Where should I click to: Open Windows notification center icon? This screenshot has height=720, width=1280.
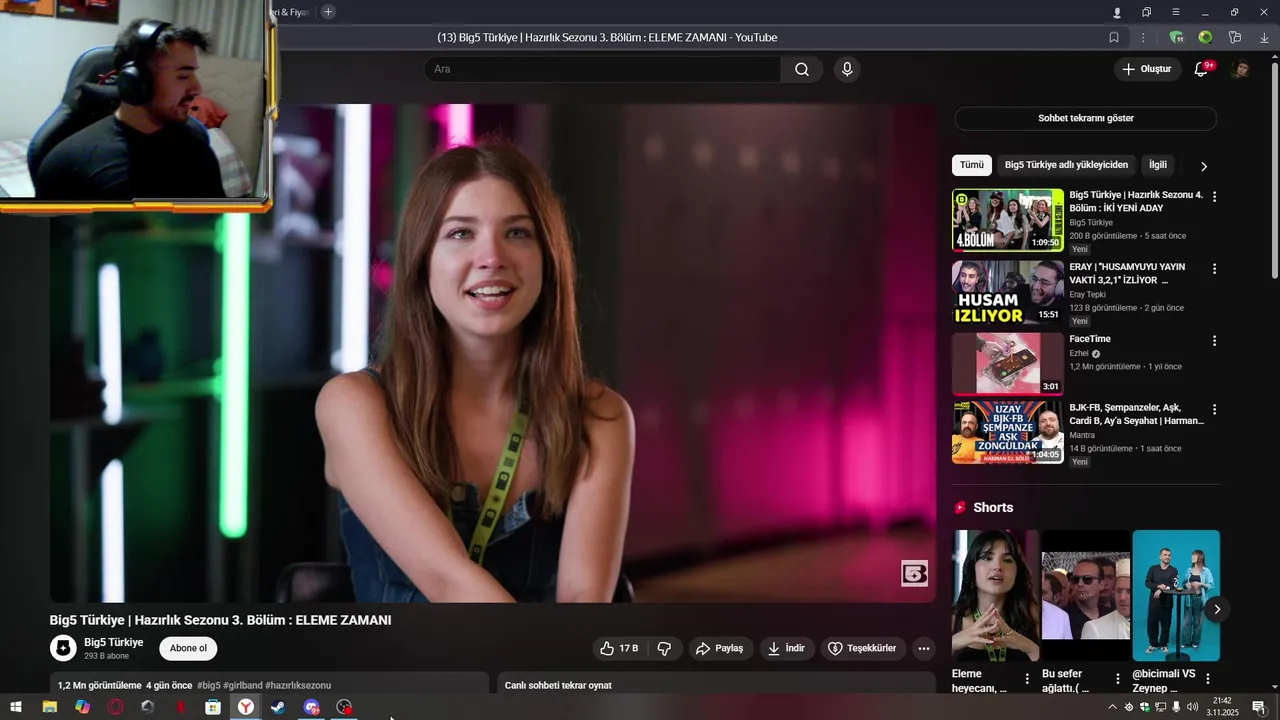[1259, 707]
